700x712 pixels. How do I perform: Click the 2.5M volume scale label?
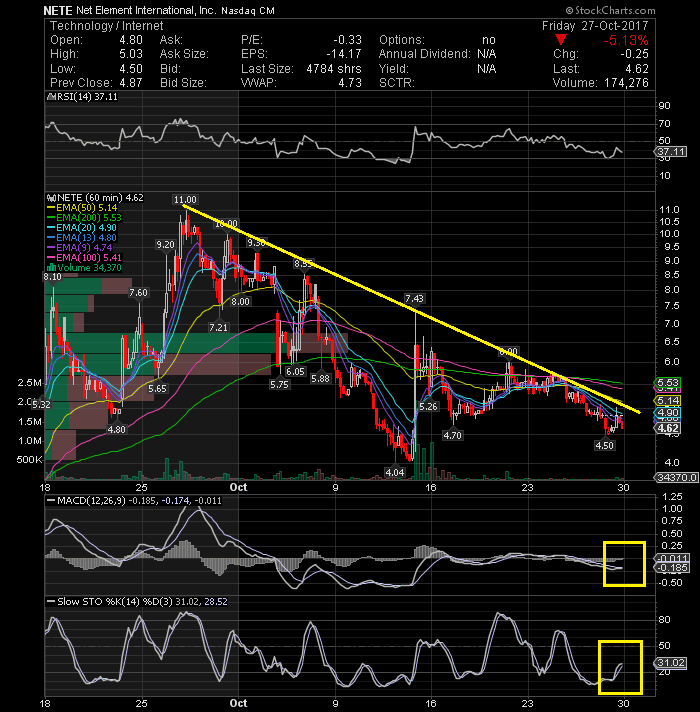tap(30, 383)
